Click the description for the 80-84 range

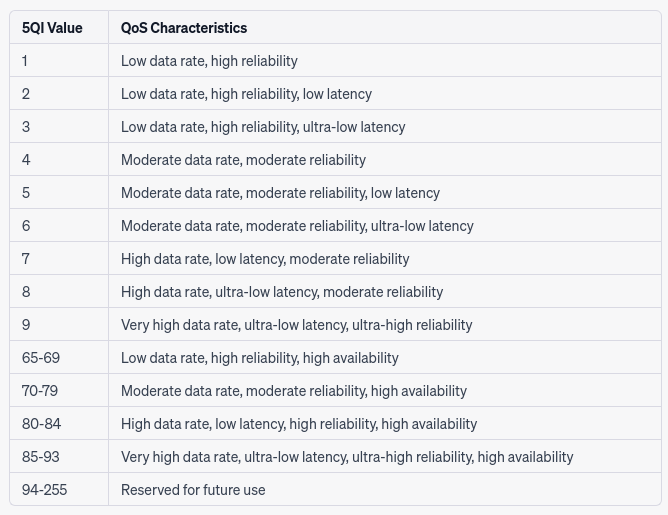299,424
